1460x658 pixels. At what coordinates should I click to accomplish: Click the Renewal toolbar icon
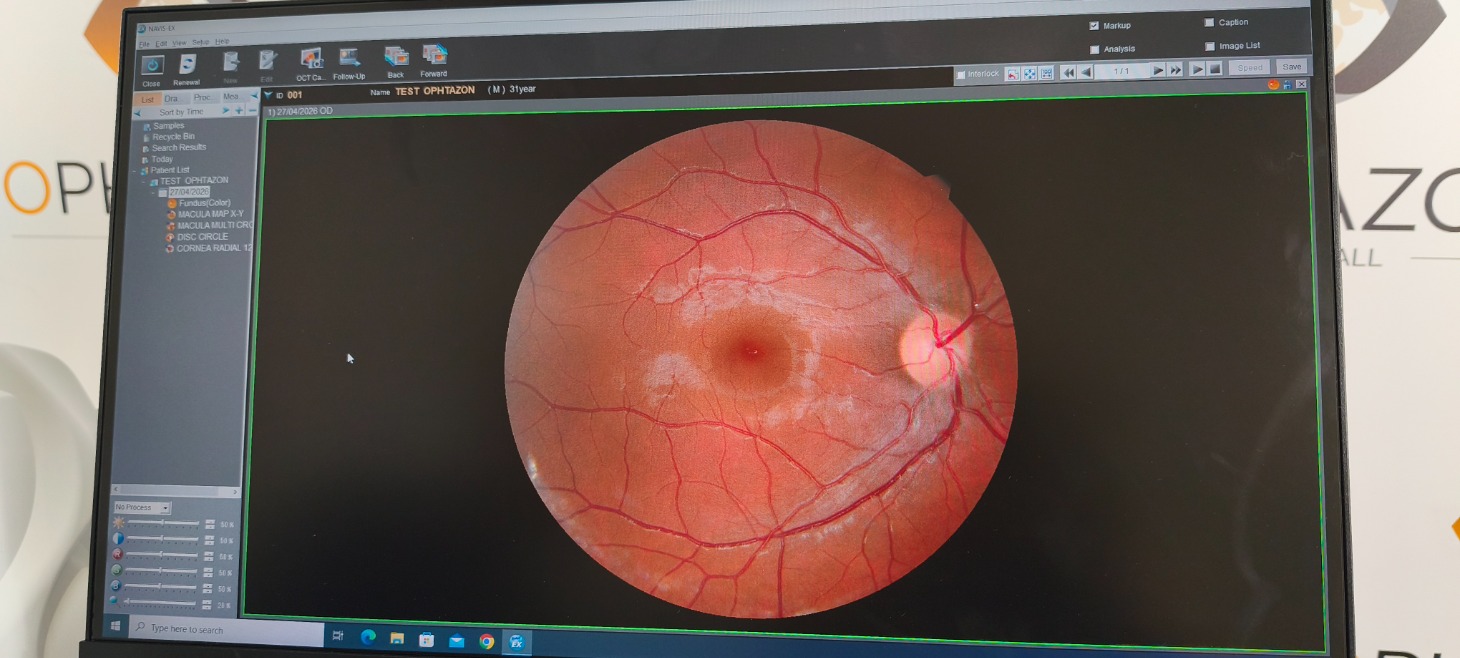click(186, 65)
